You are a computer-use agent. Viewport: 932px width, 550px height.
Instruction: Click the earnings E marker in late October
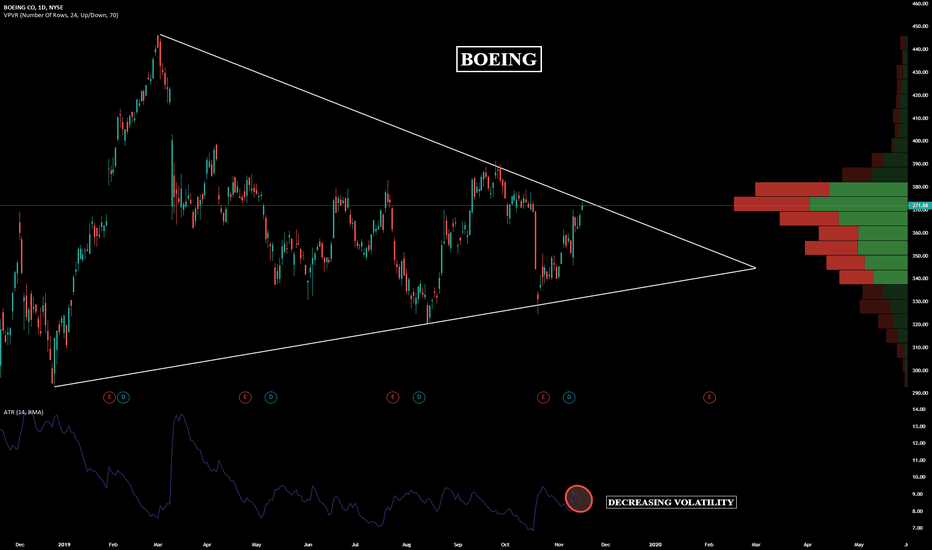[543, 397]
